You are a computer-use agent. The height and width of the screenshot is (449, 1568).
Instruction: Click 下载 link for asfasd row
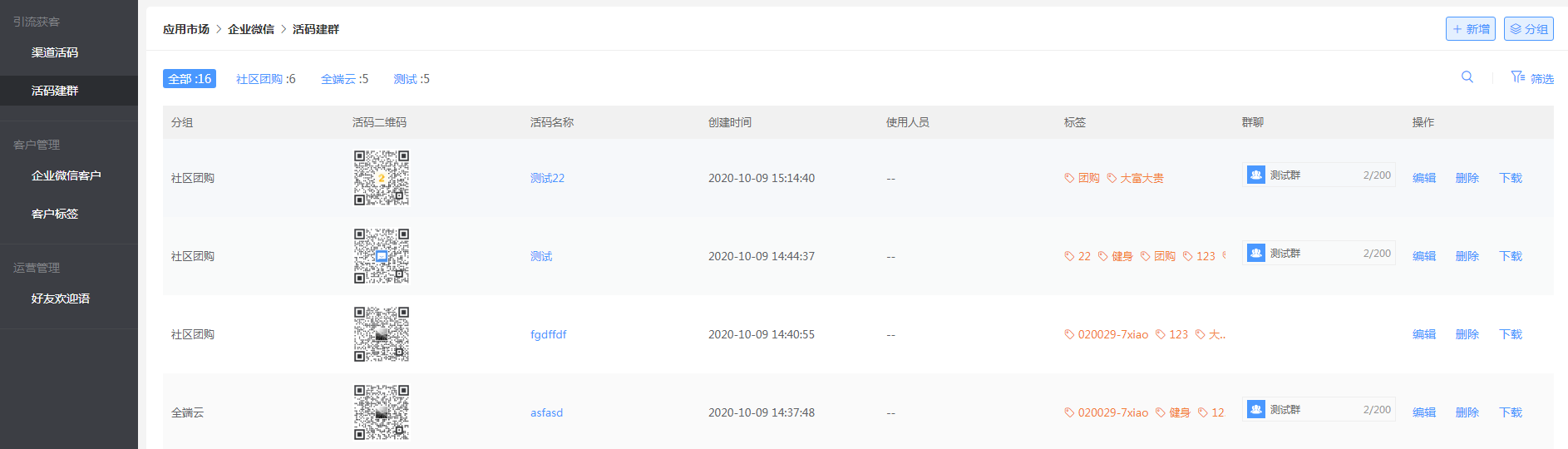point(1511,412)
